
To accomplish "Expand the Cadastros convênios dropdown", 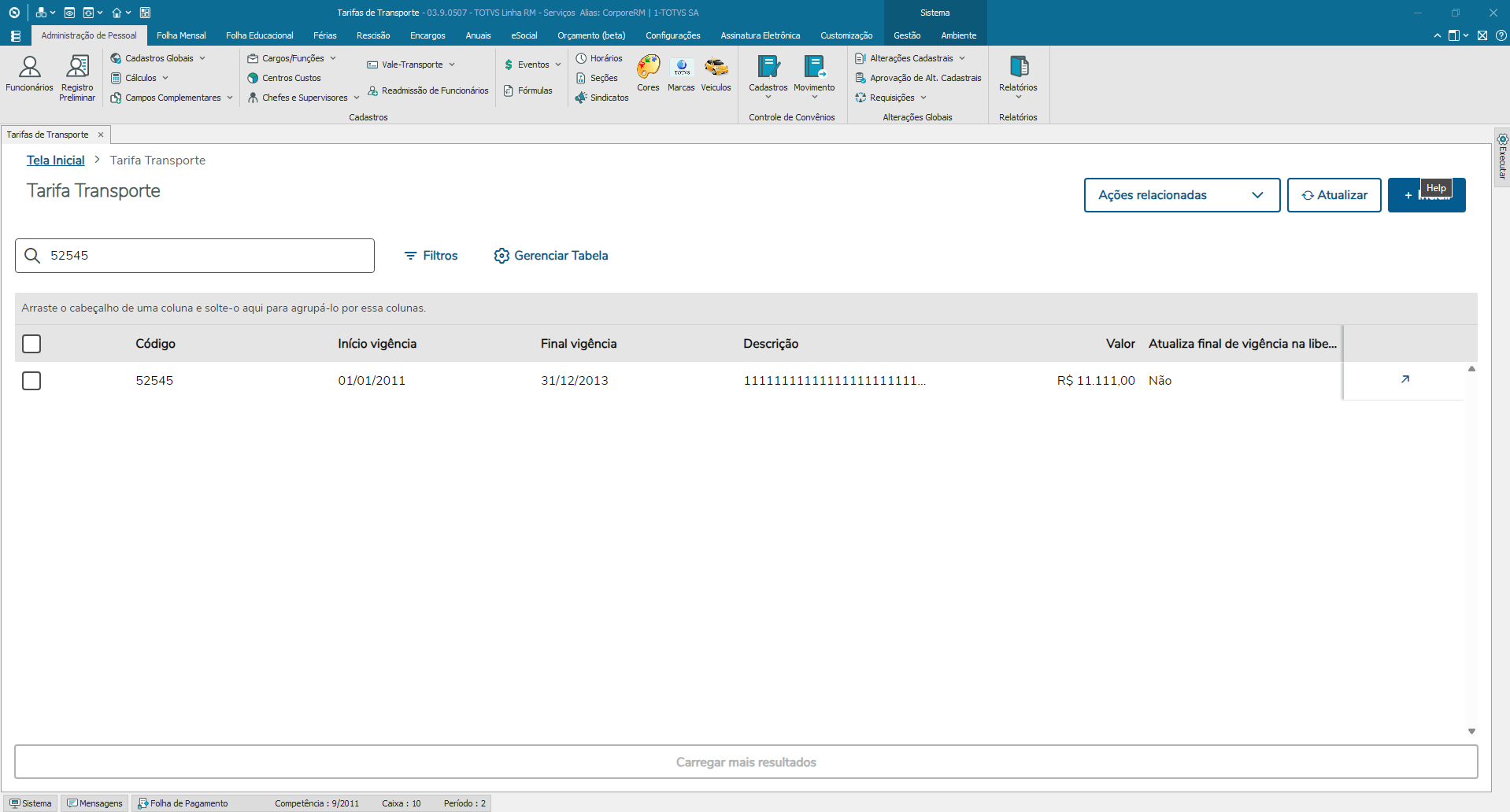I will pyautogui.click(x=768, y=77).
